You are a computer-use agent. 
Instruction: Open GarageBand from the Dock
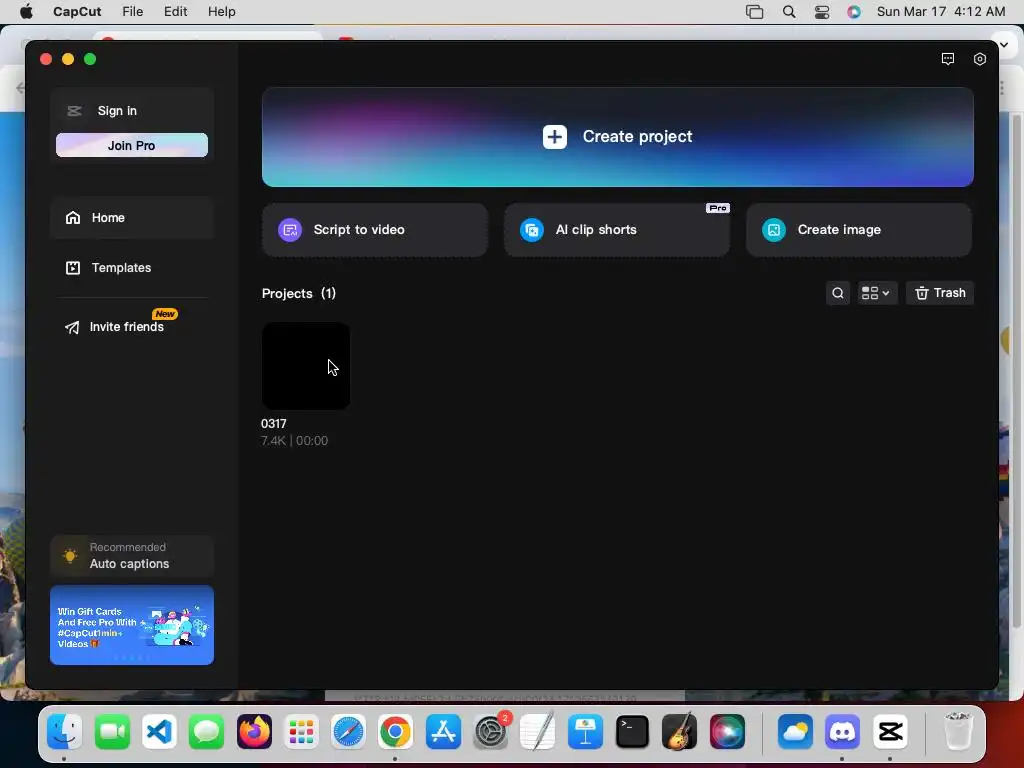(x=679, y=732)
